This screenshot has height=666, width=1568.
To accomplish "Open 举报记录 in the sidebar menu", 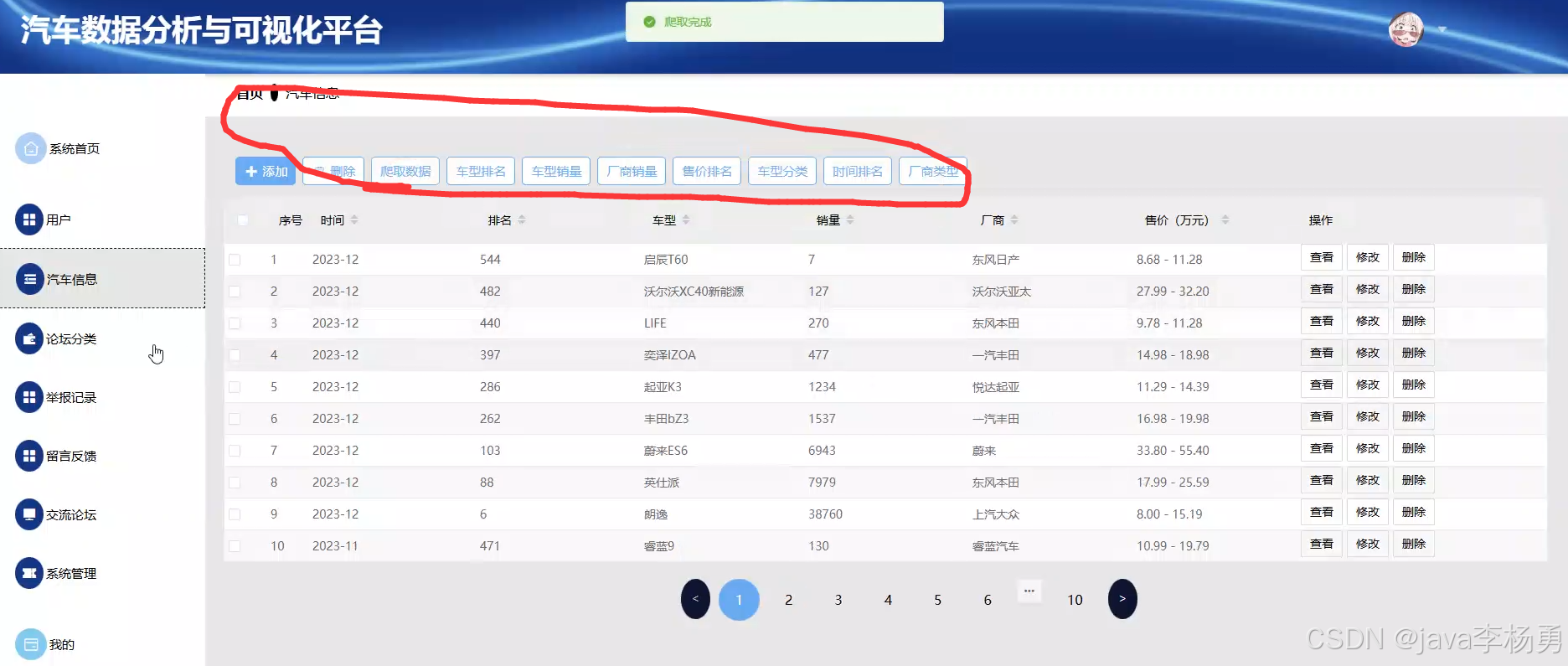I will [71, 397].
